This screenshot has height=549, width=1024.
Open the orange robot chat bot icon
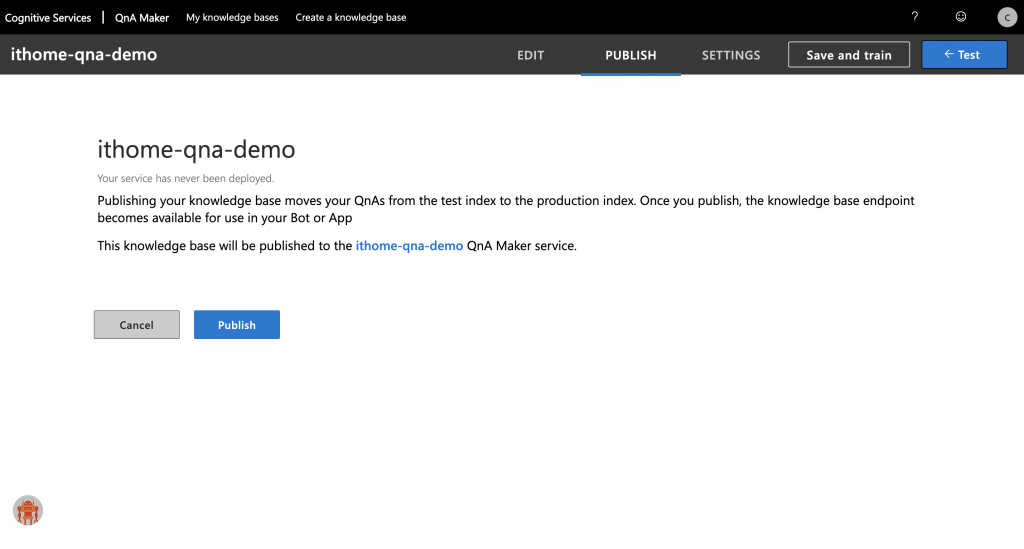point(27,510)
